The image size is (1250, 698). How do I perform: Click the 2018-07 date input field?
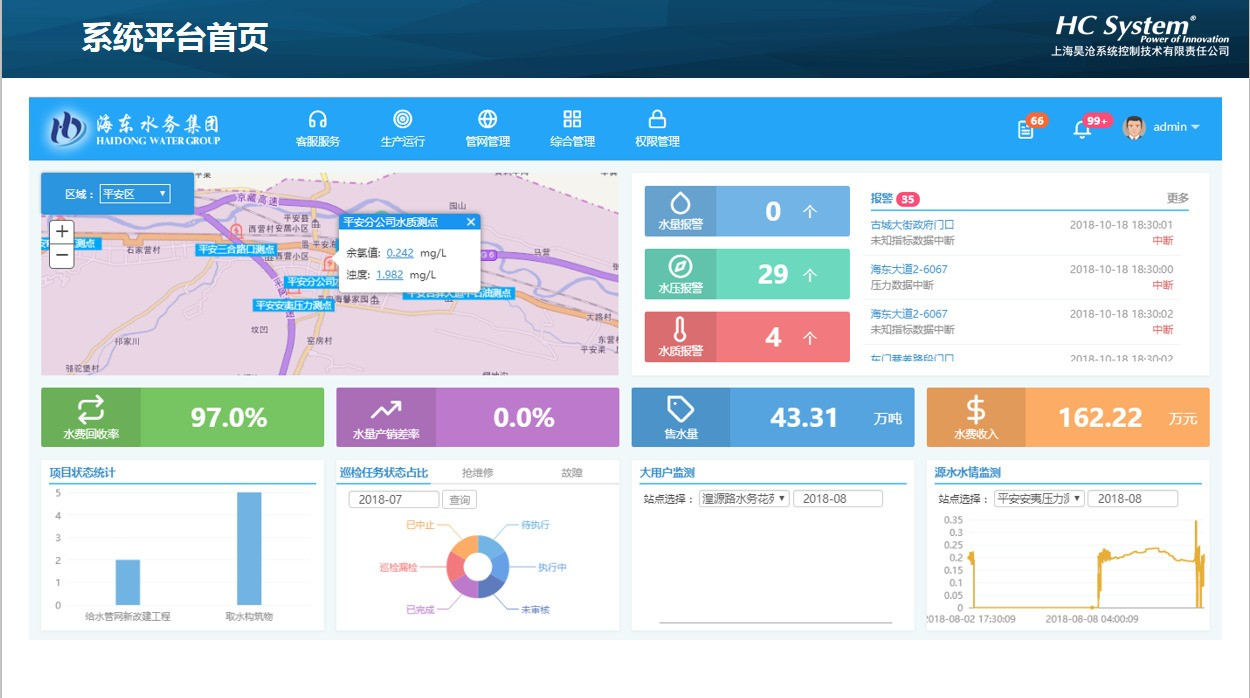point(394,499)
